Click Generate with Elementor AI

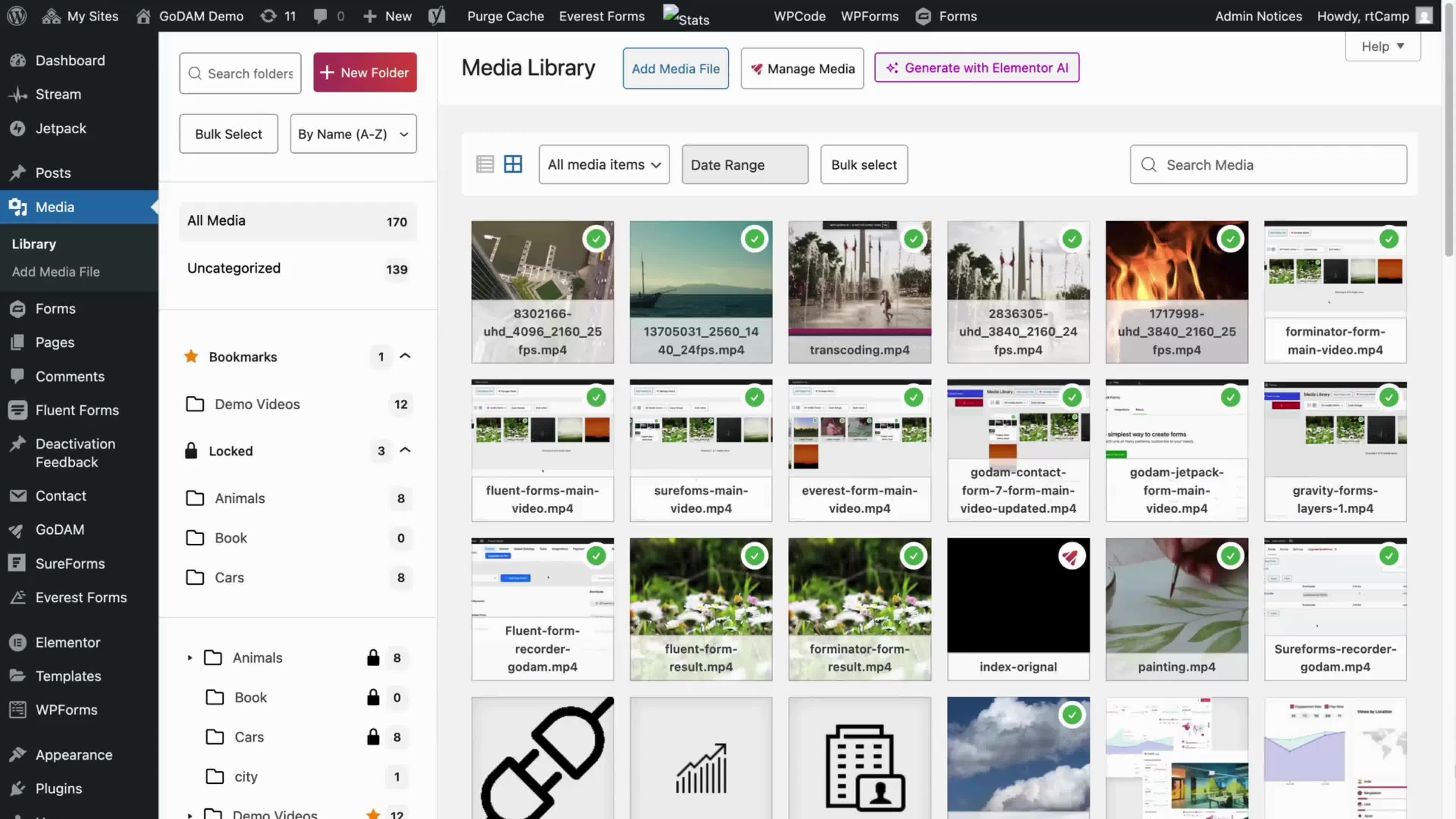pos(977,67)
